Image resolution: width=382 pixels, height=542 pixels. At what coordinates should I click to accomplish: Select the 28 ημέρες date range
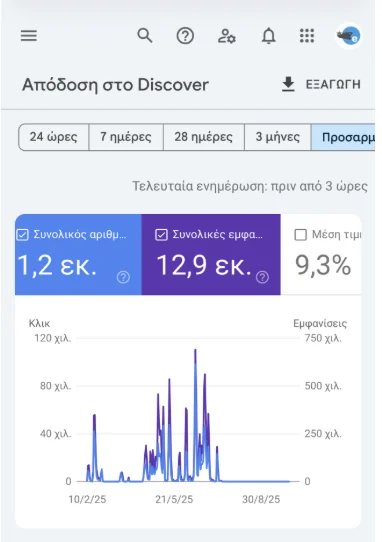203,137
